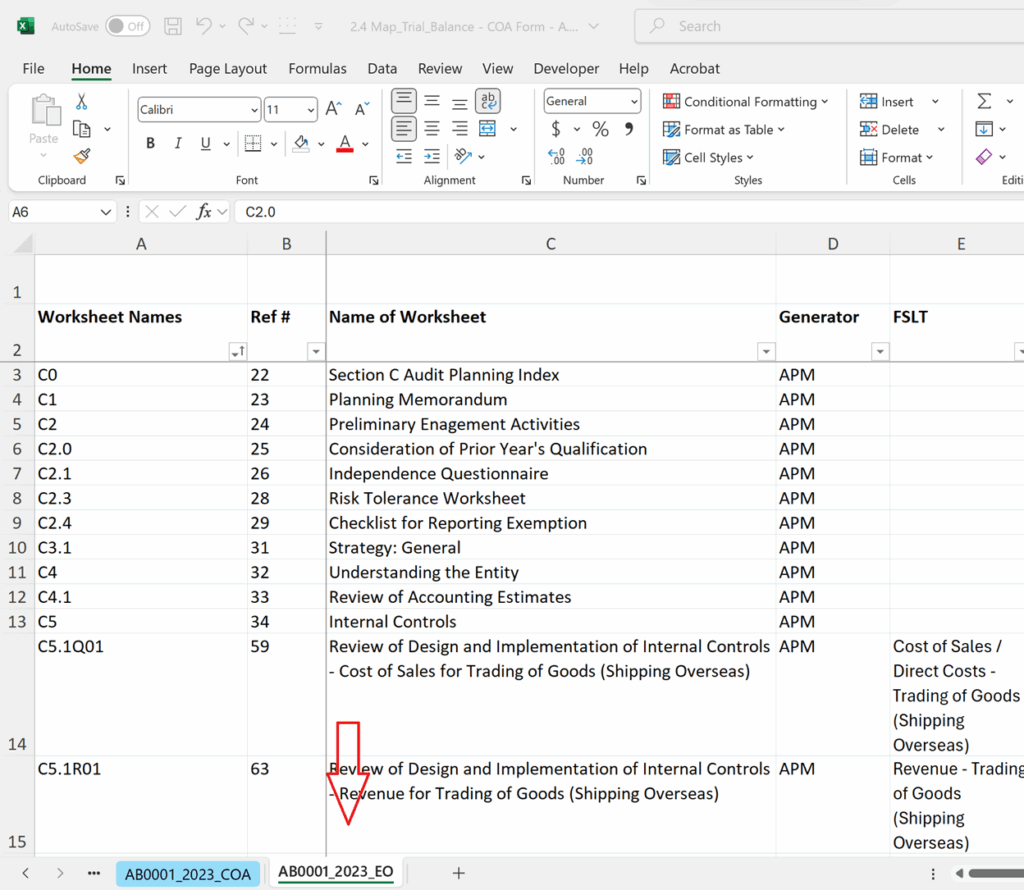
Task: Open the filter dropdown on Worksheet Names column
Action: 237,351
